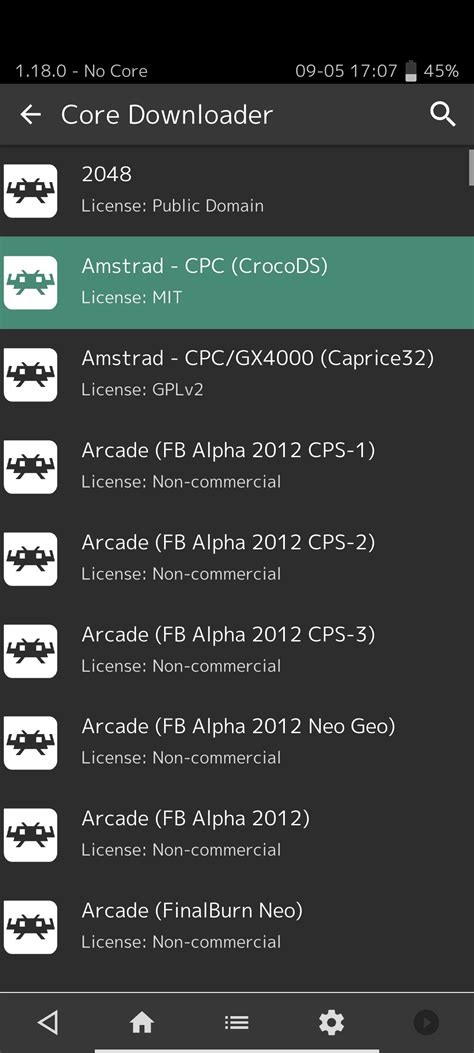Screen dimensions: 474x1053
Task: Tap the 2048 core icon
Action: (30, 191)
